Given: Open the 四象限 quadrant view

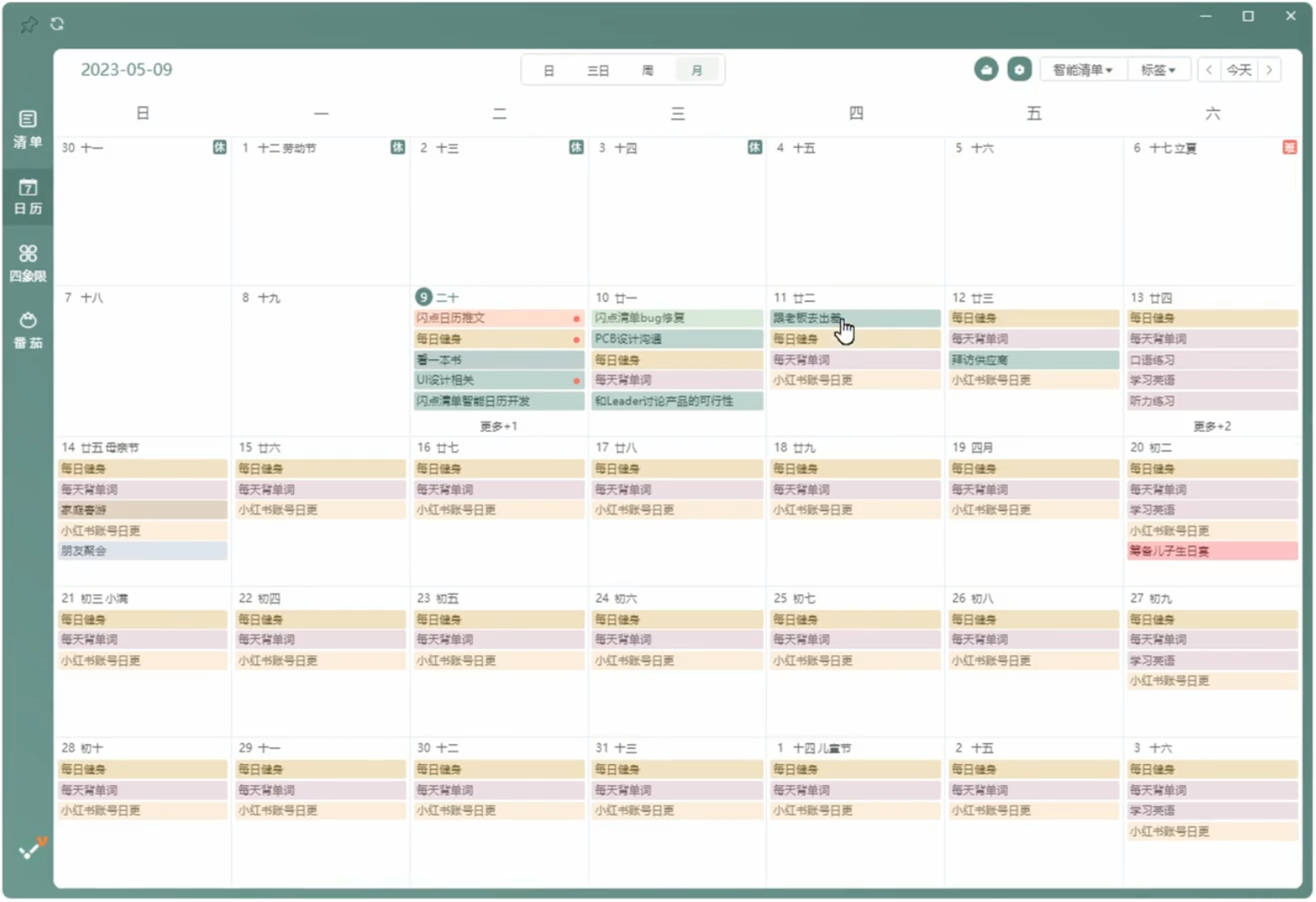Looking at the screenshot, I should 28,263.
